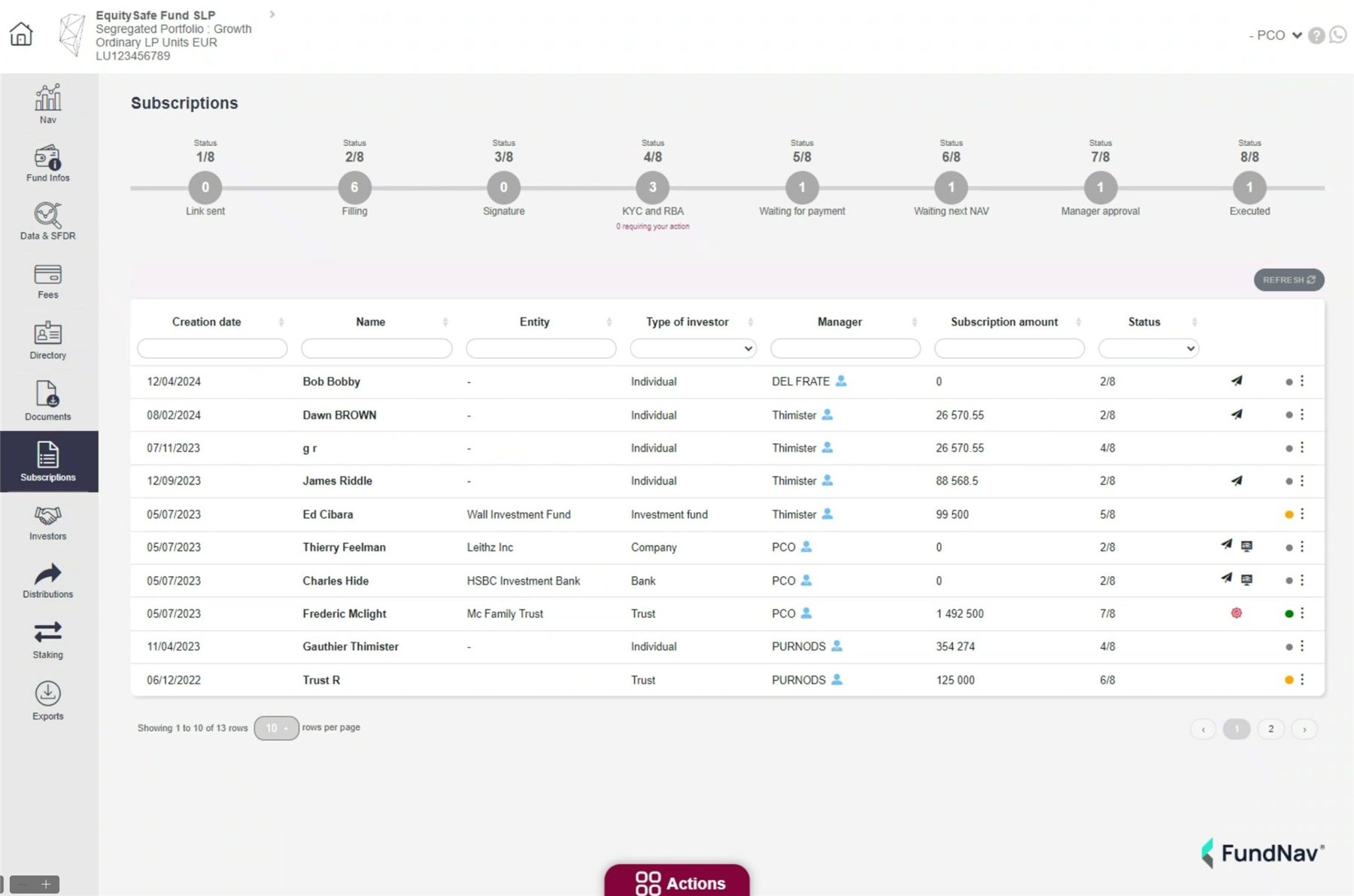Open row menu for Ed Cibara
The width and height of the screenshot is (1354, 896).
[1302, 514]
